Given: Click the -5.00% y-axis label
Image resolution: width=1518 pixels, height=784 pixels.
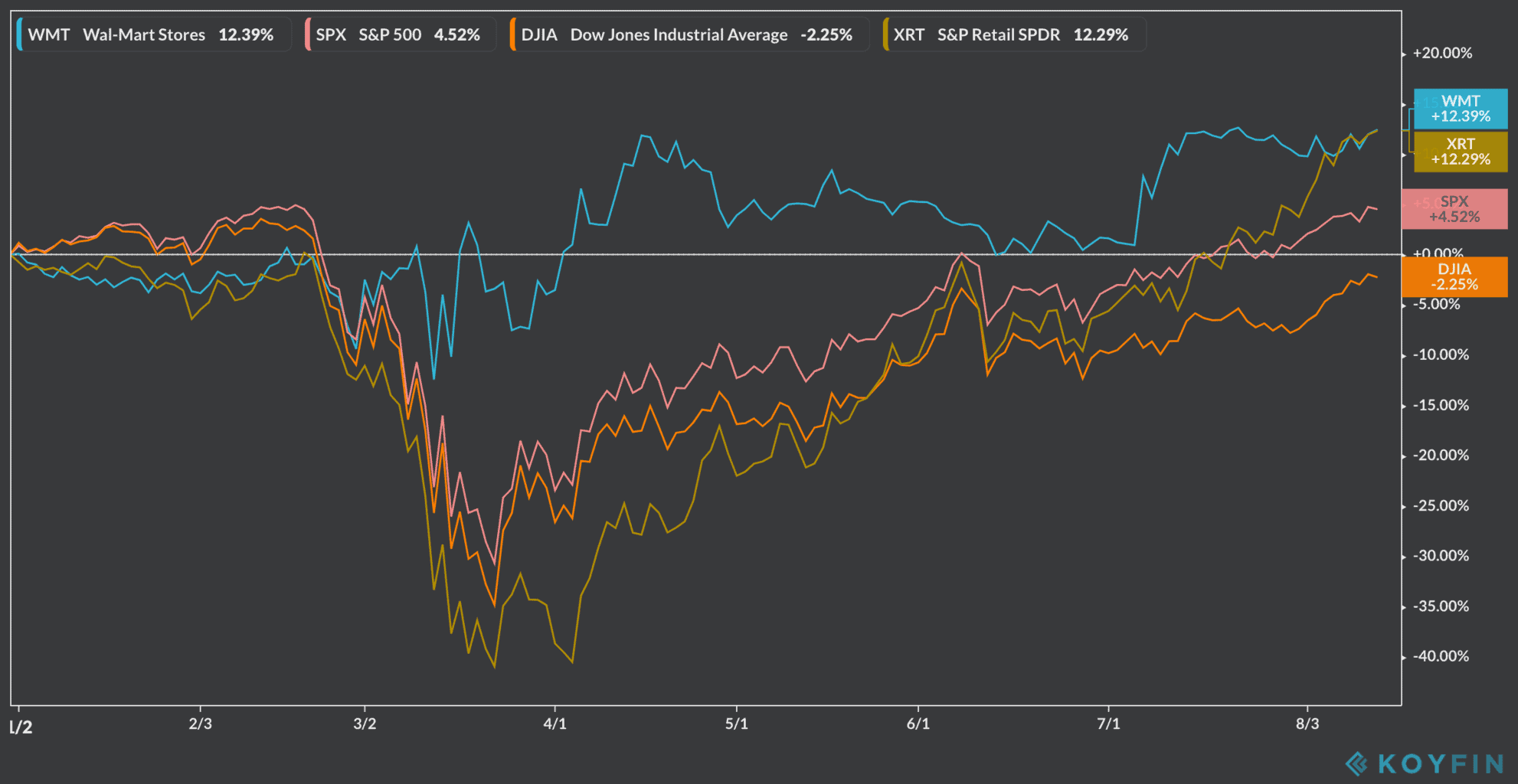Looking at the screenshot, I should pos(1437,304).
